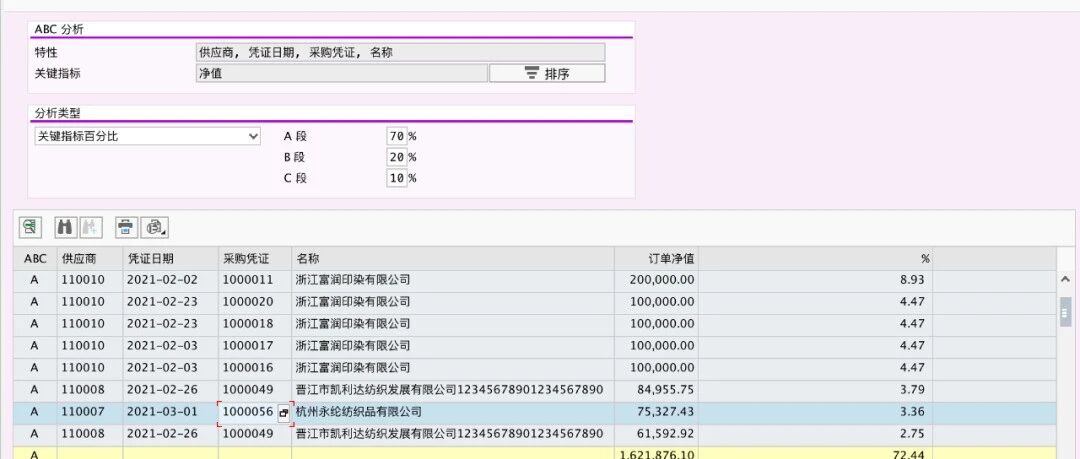Click the highlighted cell 1000056
The width and height of the screenshot is (1080, 459).
point(248,412)
